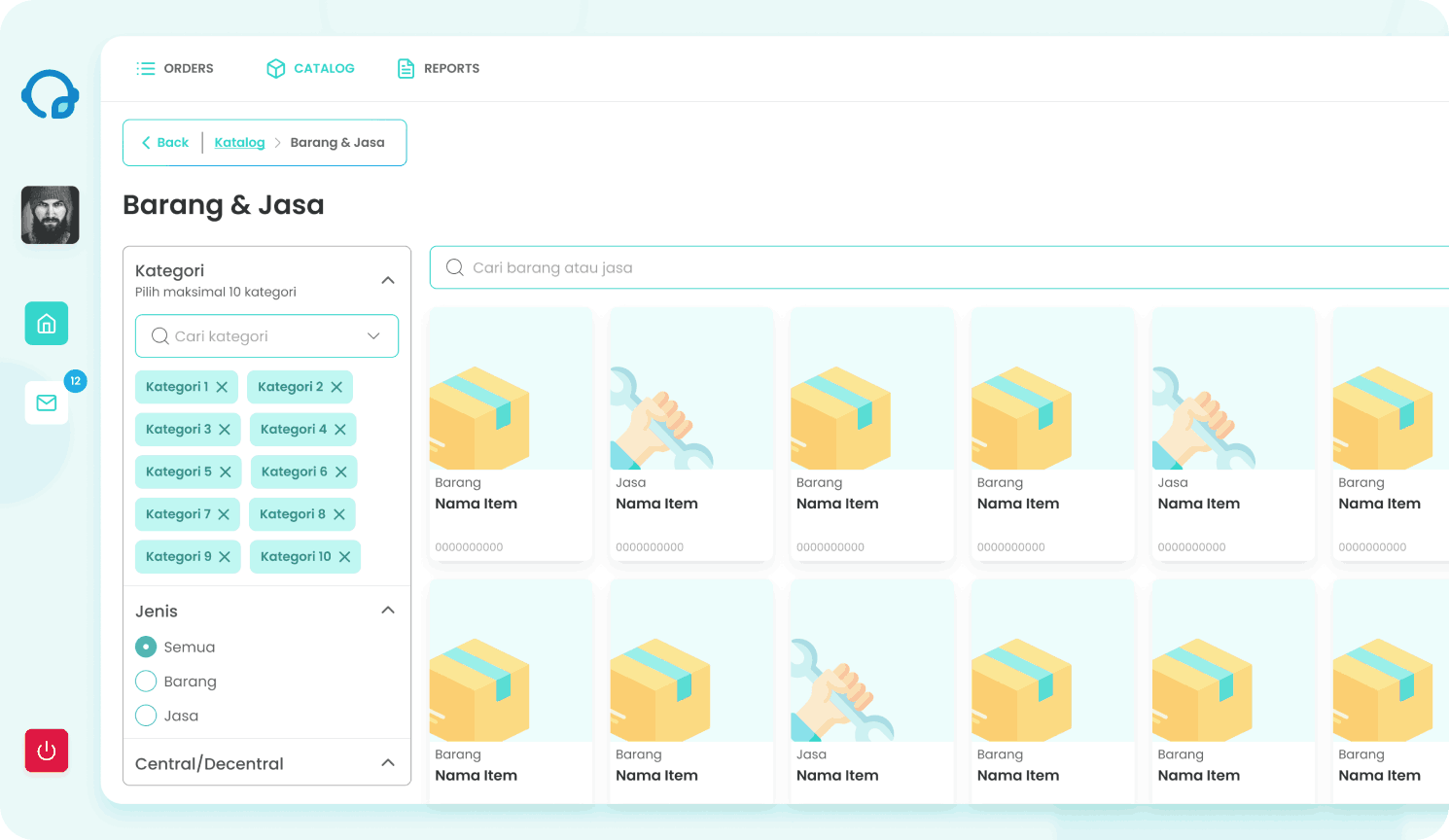Click the Back button in the breadcrumb
The height and width of the screenshot is (840, 1449).
click(163, 142)
